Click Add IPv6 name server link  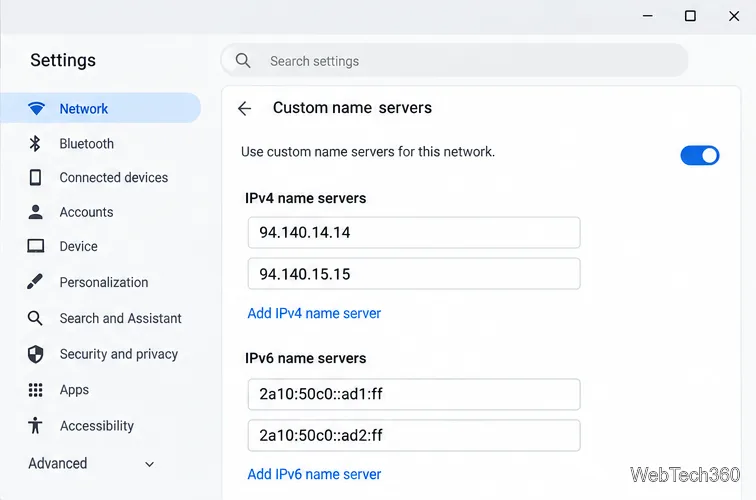[x=314, y=474]
